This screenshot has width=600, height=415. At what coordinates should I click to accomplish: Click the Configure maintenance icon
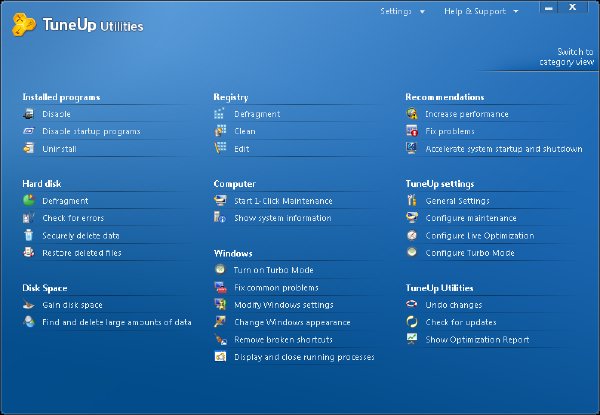pos(412,218)
